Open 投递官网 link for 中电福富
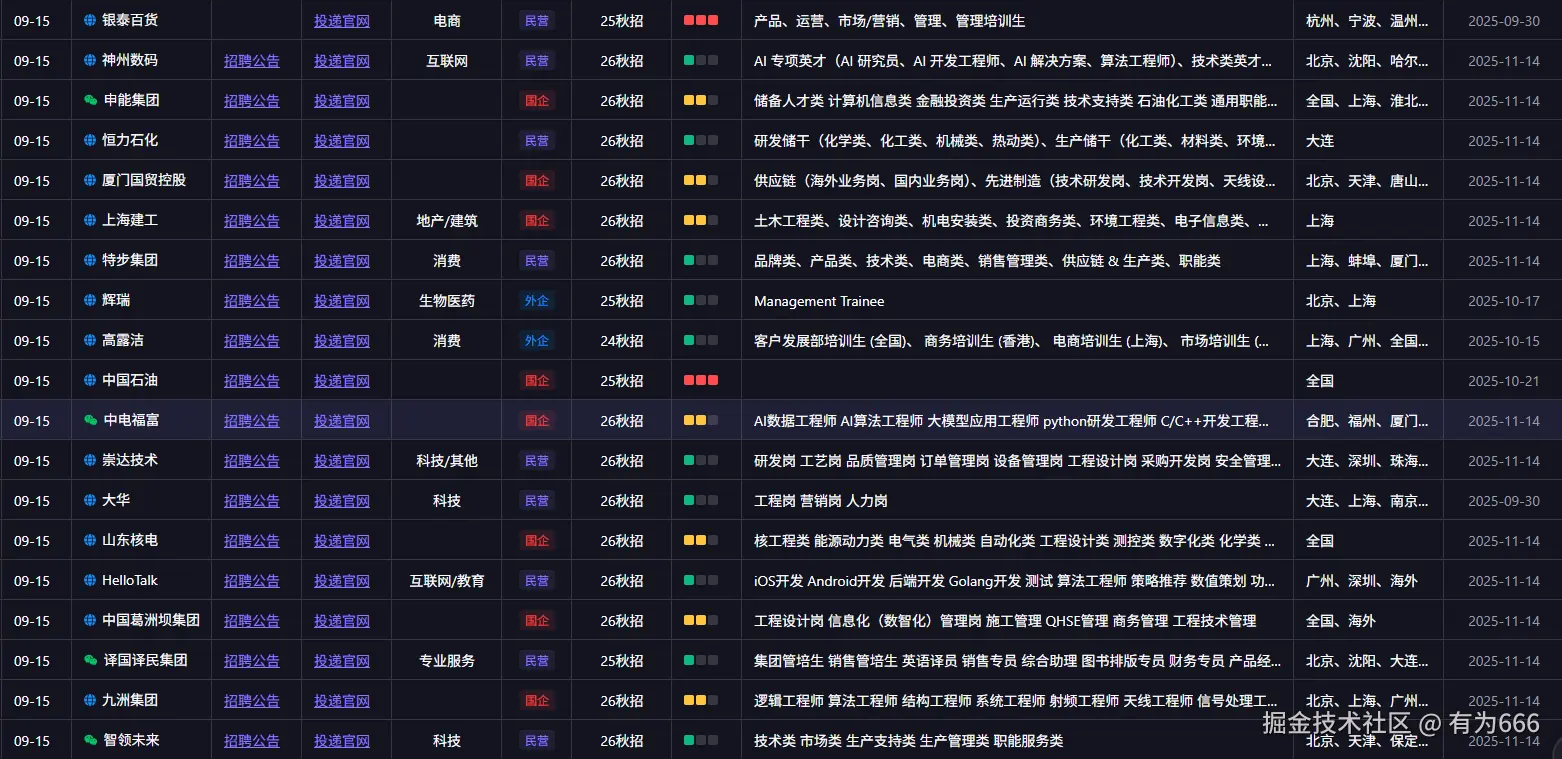Viewport: 1562px width, 759px height. [342, 421]
